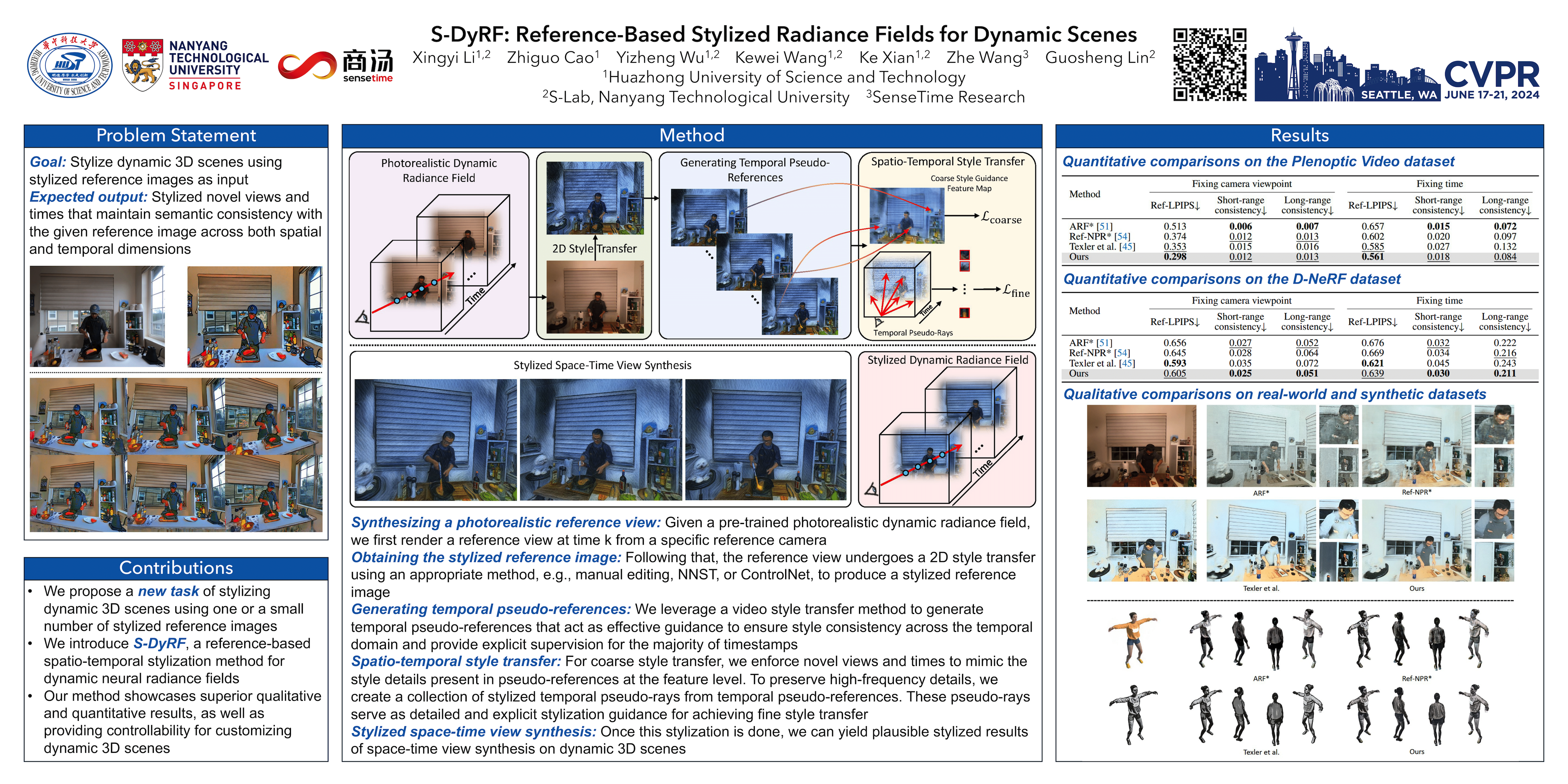The width and height of the screenshot is (1568, 784).
Task: Select the Results section header
Action: point(1299,136)
